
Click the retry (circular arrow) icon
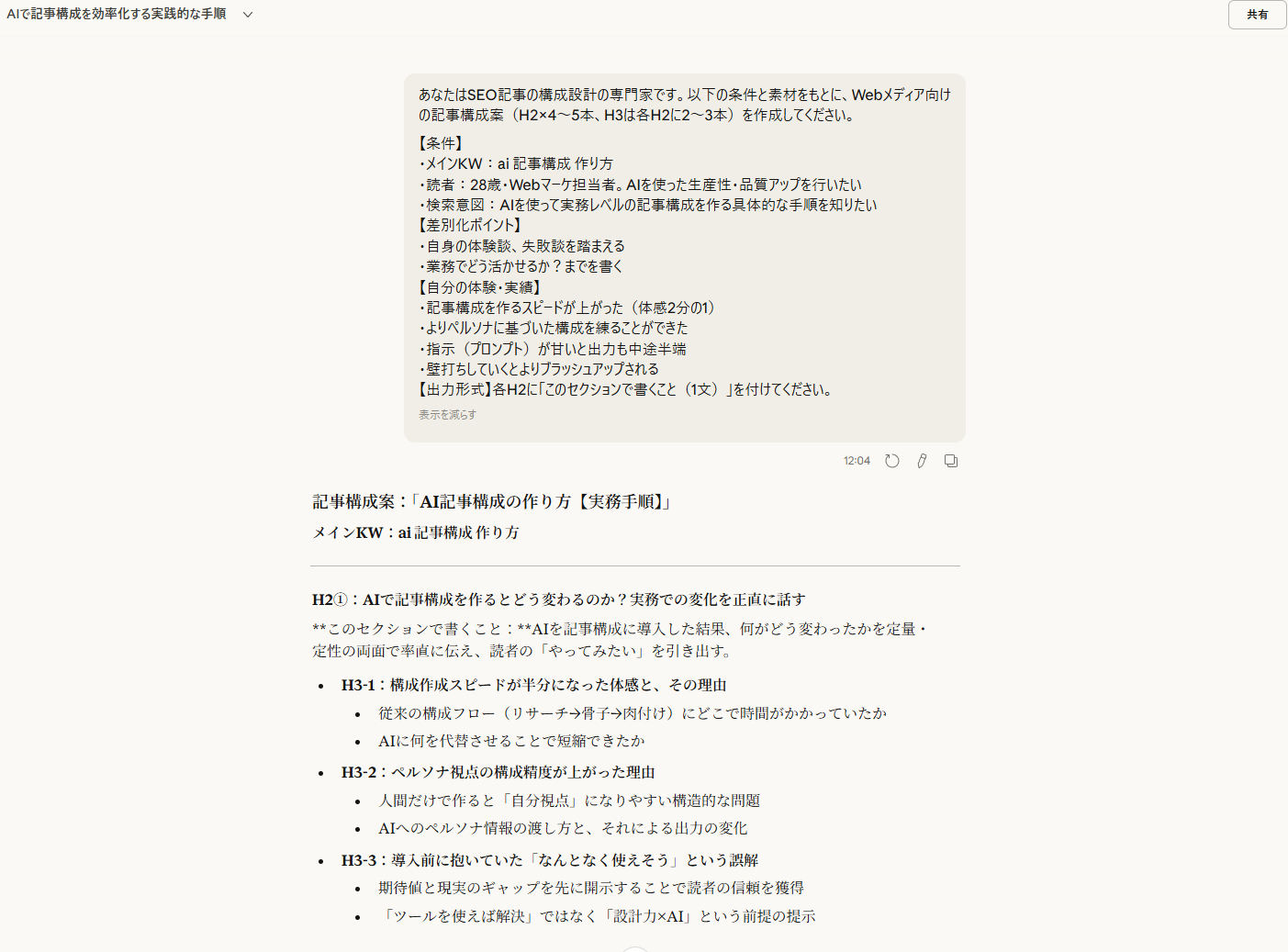891,460
